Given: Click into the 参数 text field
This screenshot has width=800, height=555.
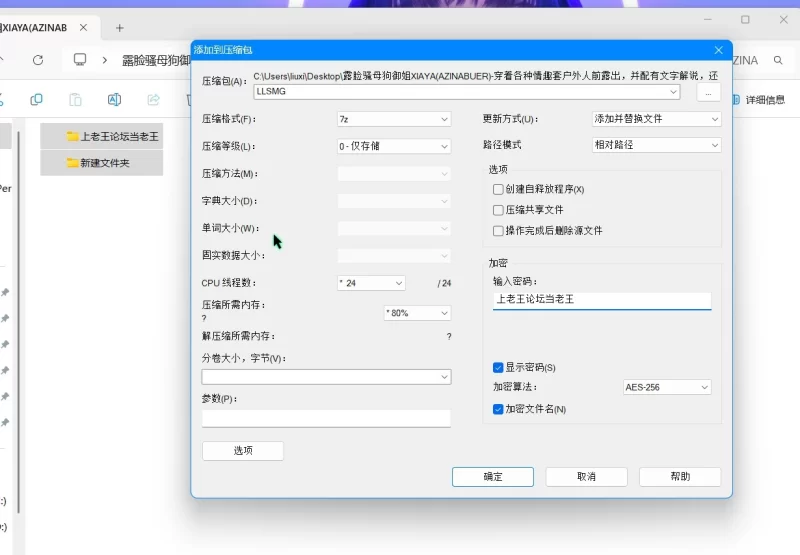Looking at the screenshot, I should coord(326,418).
